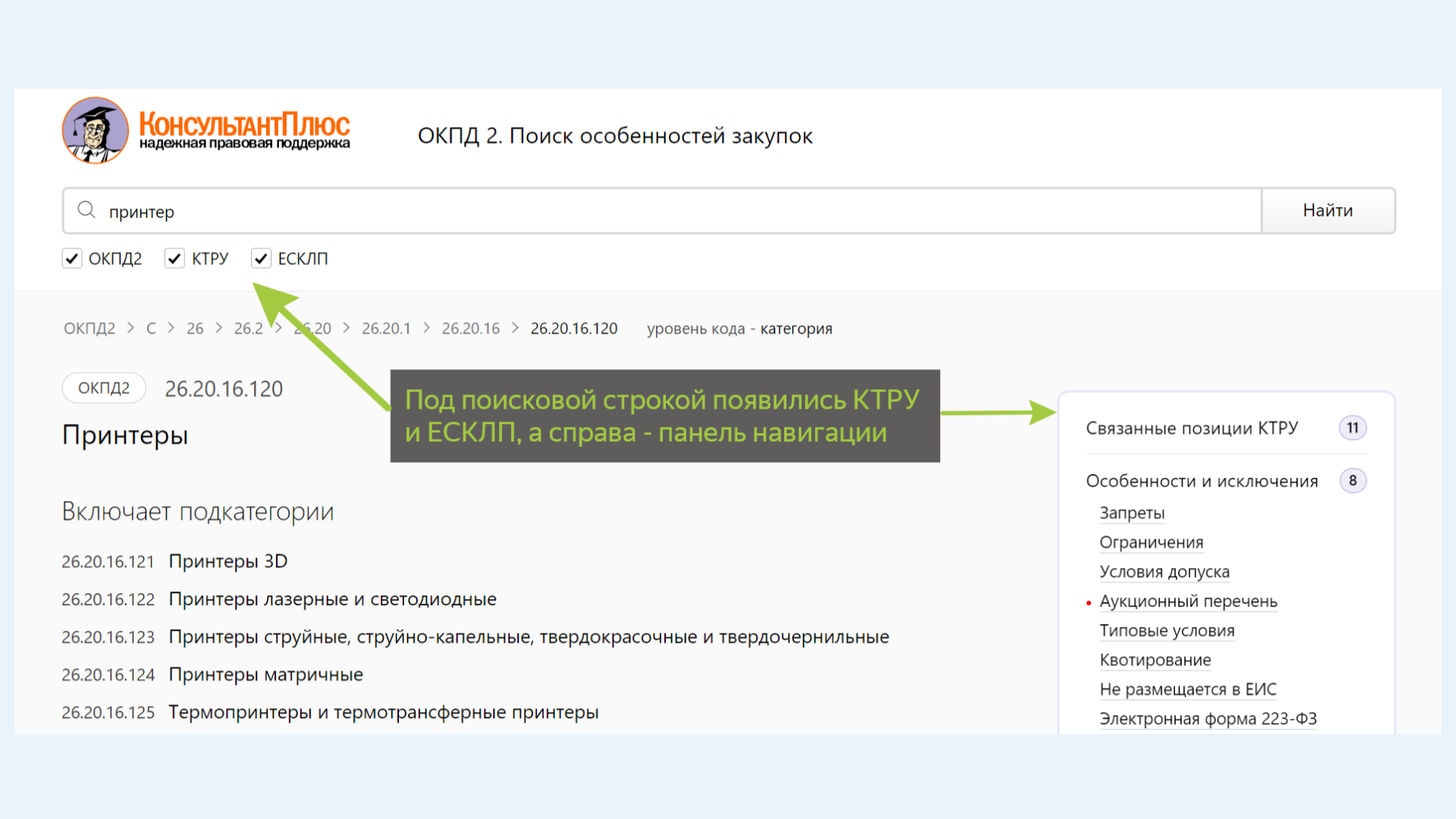Go to breadcrumb level 26.20.1

click(x=386, y=328)
